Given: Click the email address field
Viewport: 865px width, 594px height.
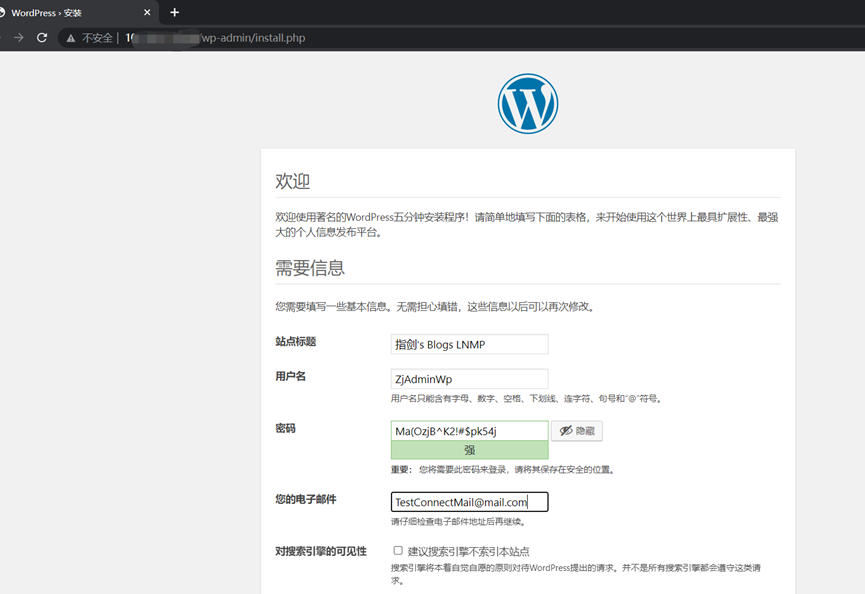Looking at the screenshot, I should coord(469,502).
